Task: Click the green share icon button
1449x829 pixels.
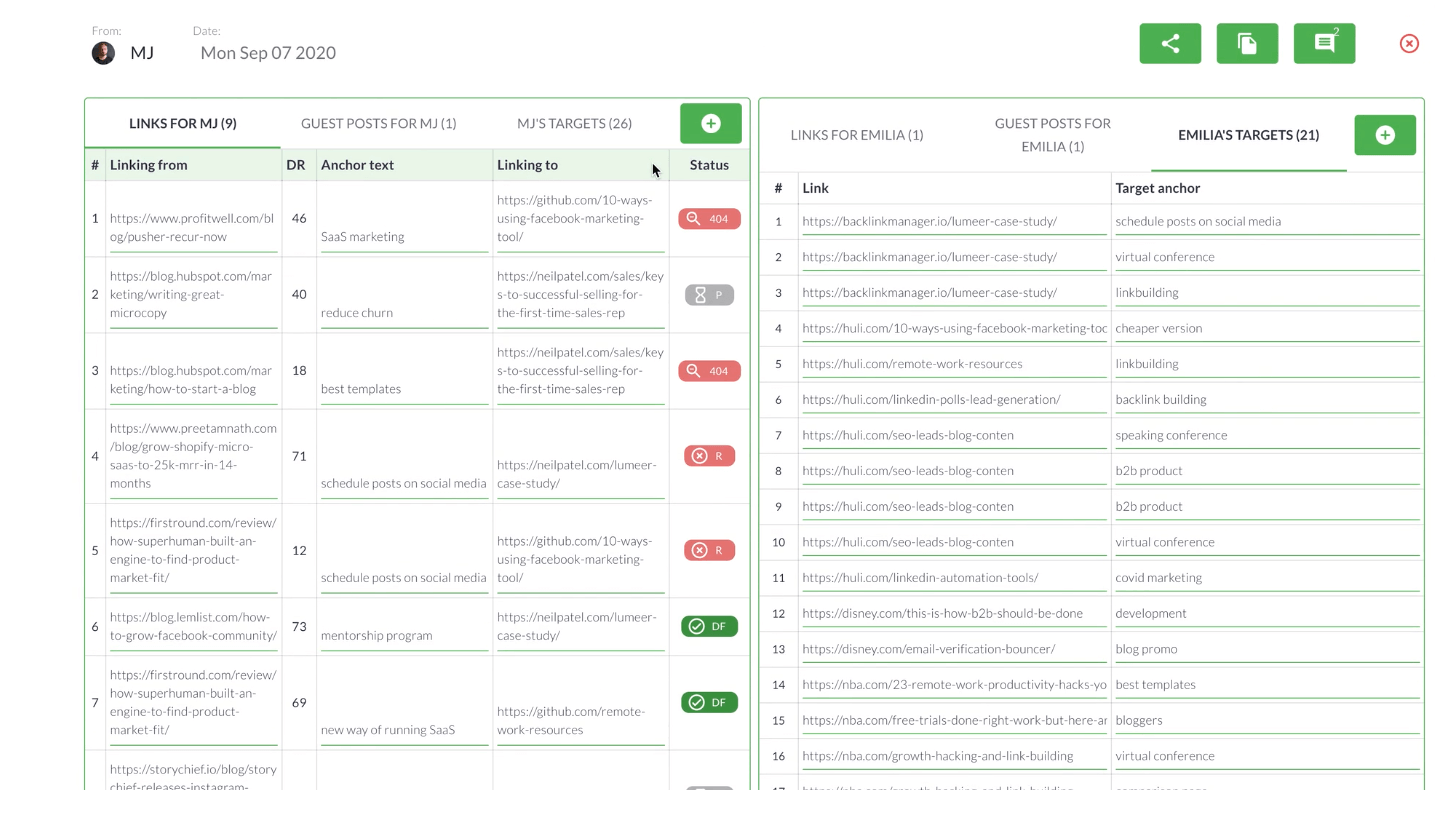Action: [x=1170, y=43]
